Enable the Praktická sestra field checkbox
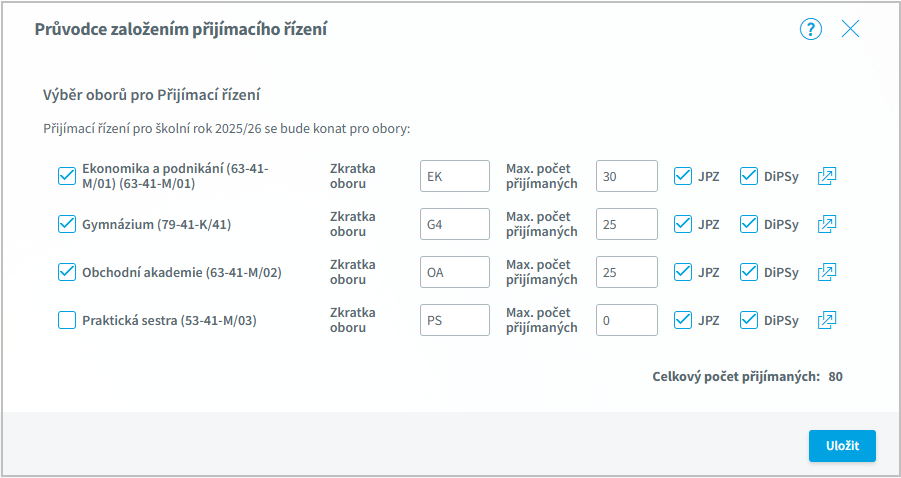 click(67, 320)
